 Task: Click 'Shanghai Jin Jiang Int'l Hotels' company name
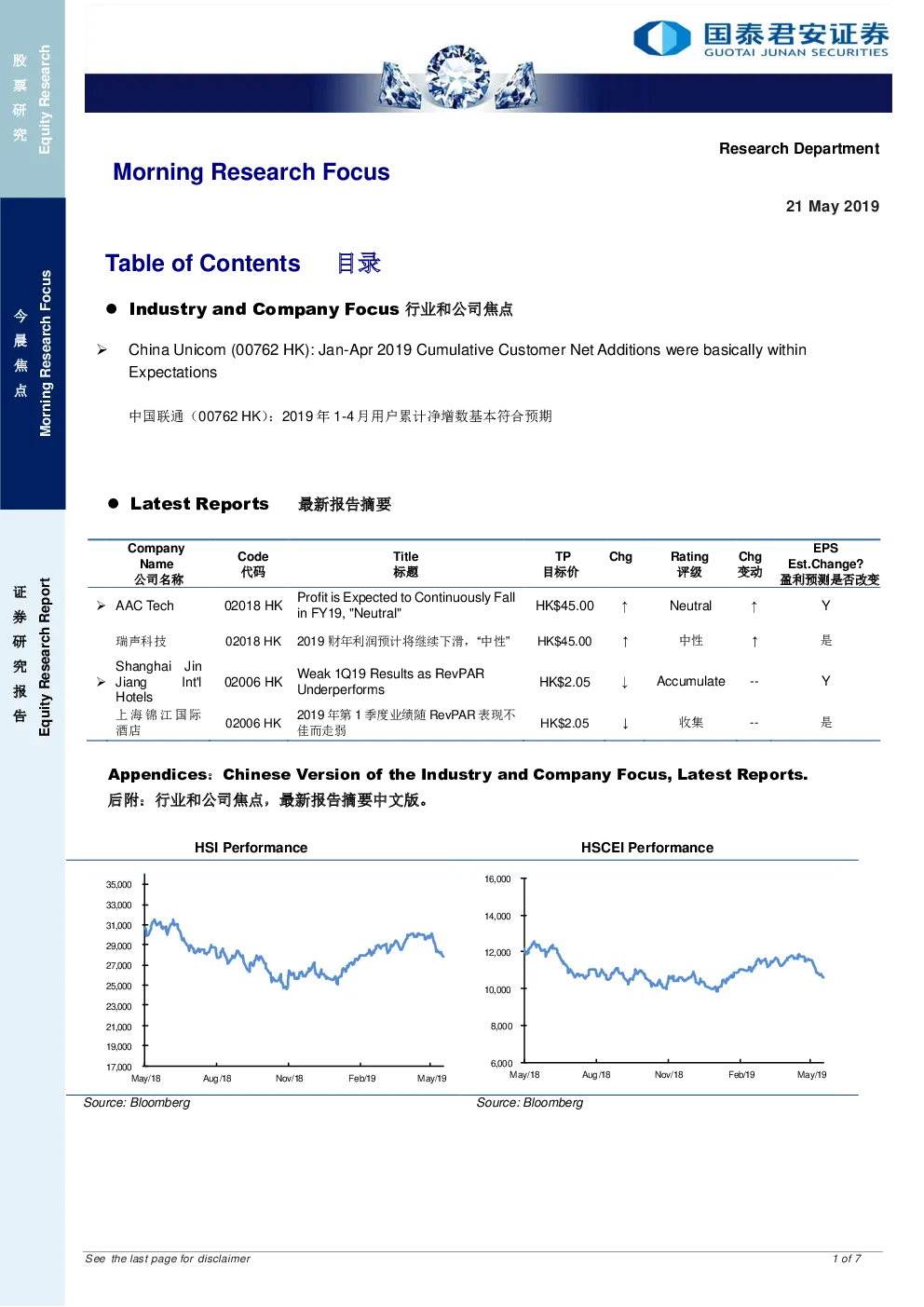point(158,682)
